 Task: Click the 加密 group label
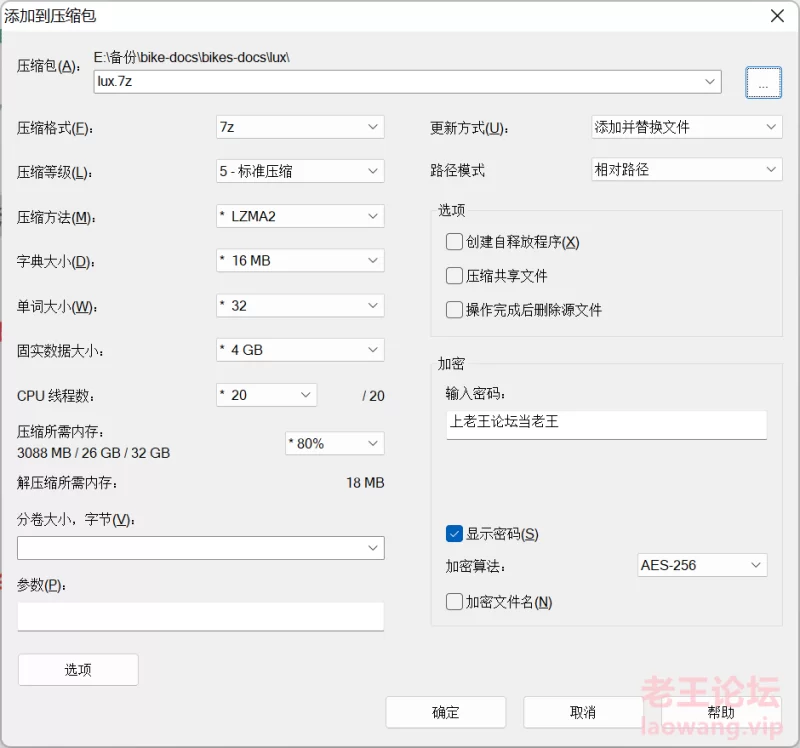pyautogui.click(x=451, y=364)
